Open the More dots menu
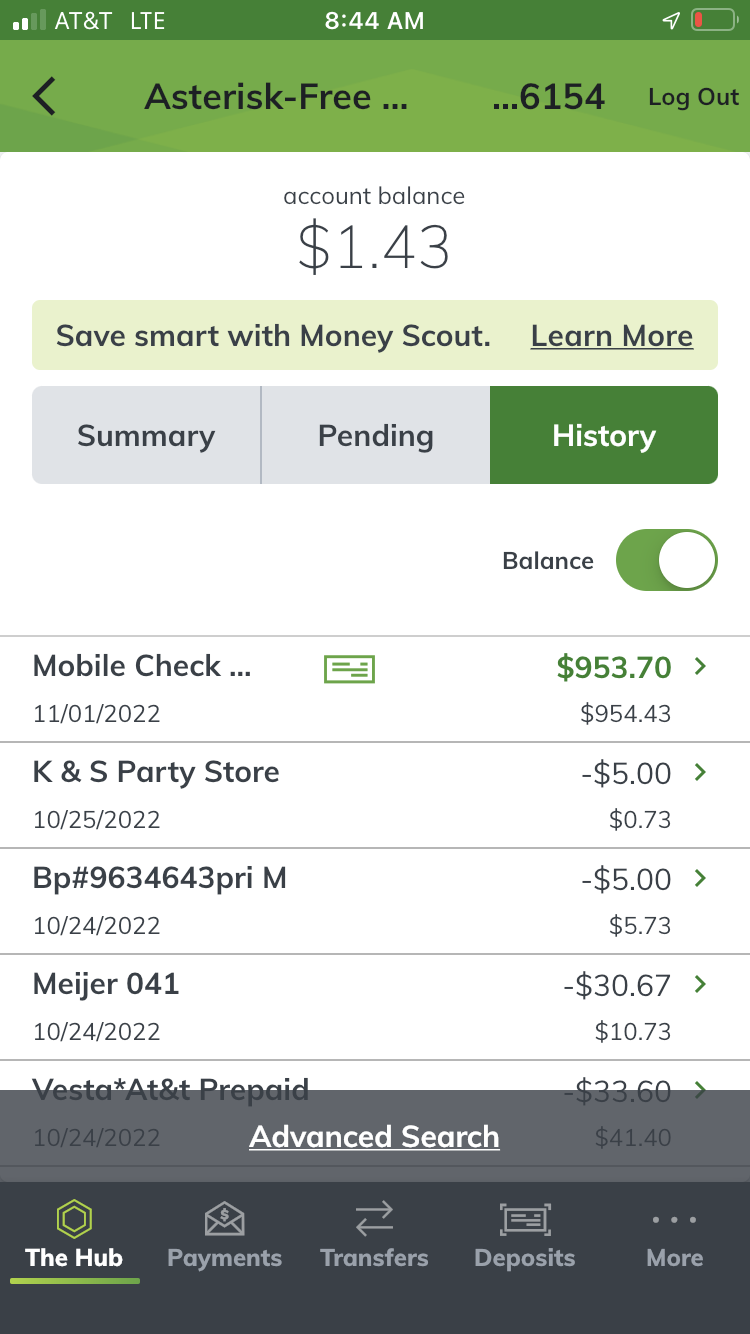The height and width of the screenshot is (1334, 750). click(674, 1220)
